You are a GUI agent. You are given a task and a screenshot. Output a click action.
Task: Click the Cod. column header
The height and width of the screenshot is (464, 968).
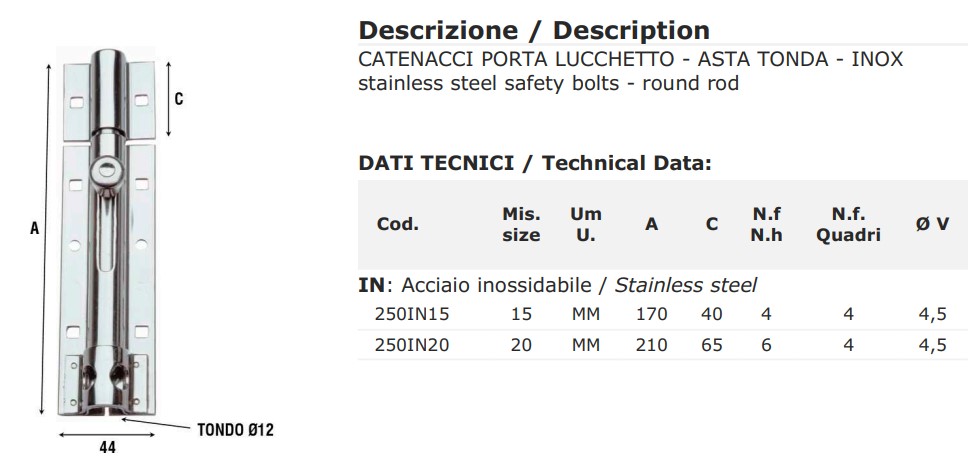click(398, 225)
